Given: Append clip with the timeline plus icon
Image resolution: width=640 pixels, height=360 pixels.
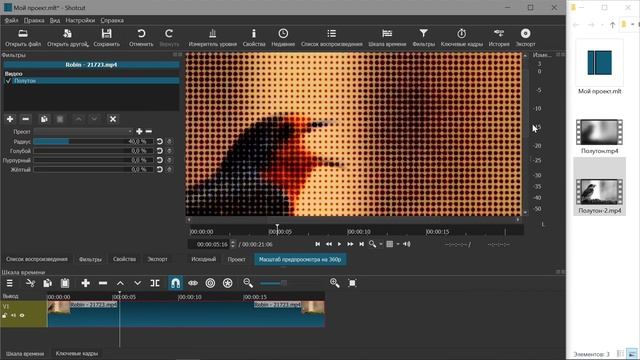Looking at the screenshot, I should [85, 283].
